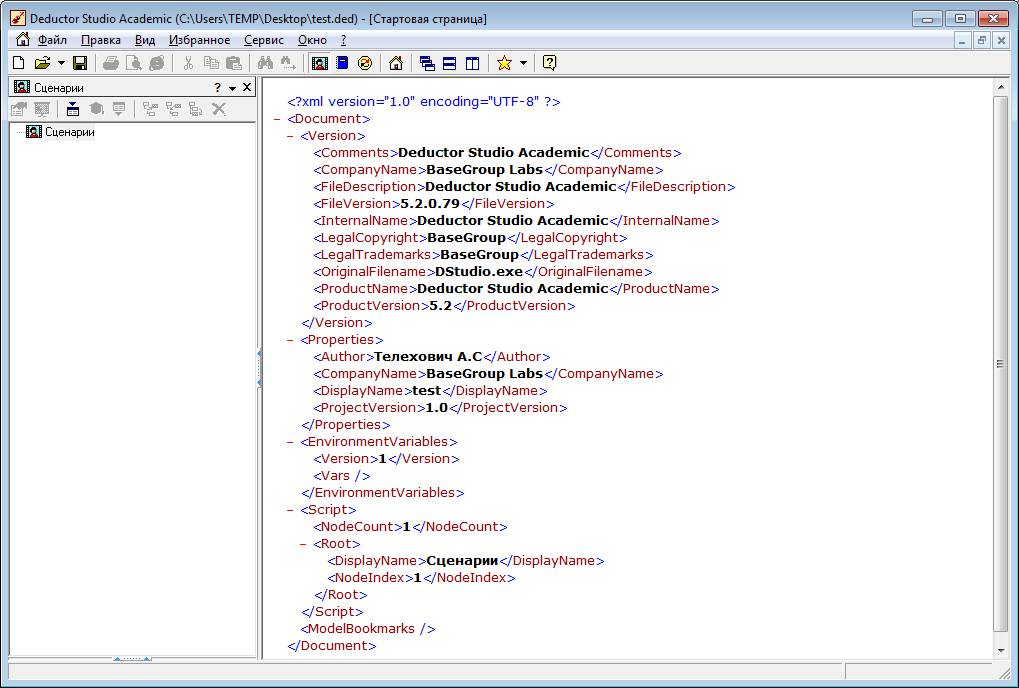The width and height of the screenshot is (1019, 688).
Task: Go to the start page house icon
Action: 396,63
